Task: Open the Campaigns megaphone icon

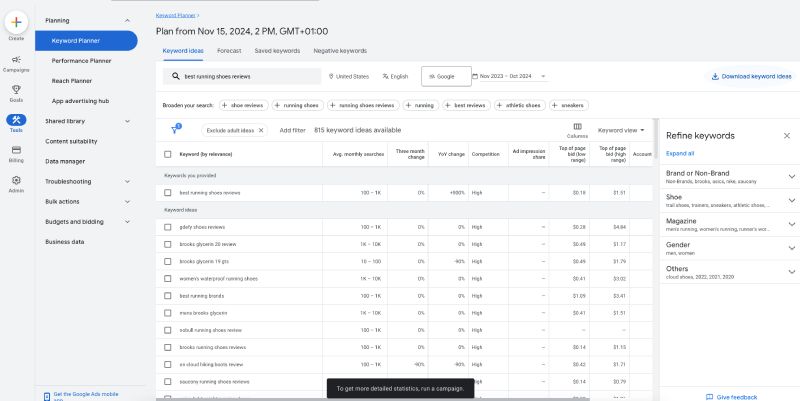Action: [x=16, y=60]
